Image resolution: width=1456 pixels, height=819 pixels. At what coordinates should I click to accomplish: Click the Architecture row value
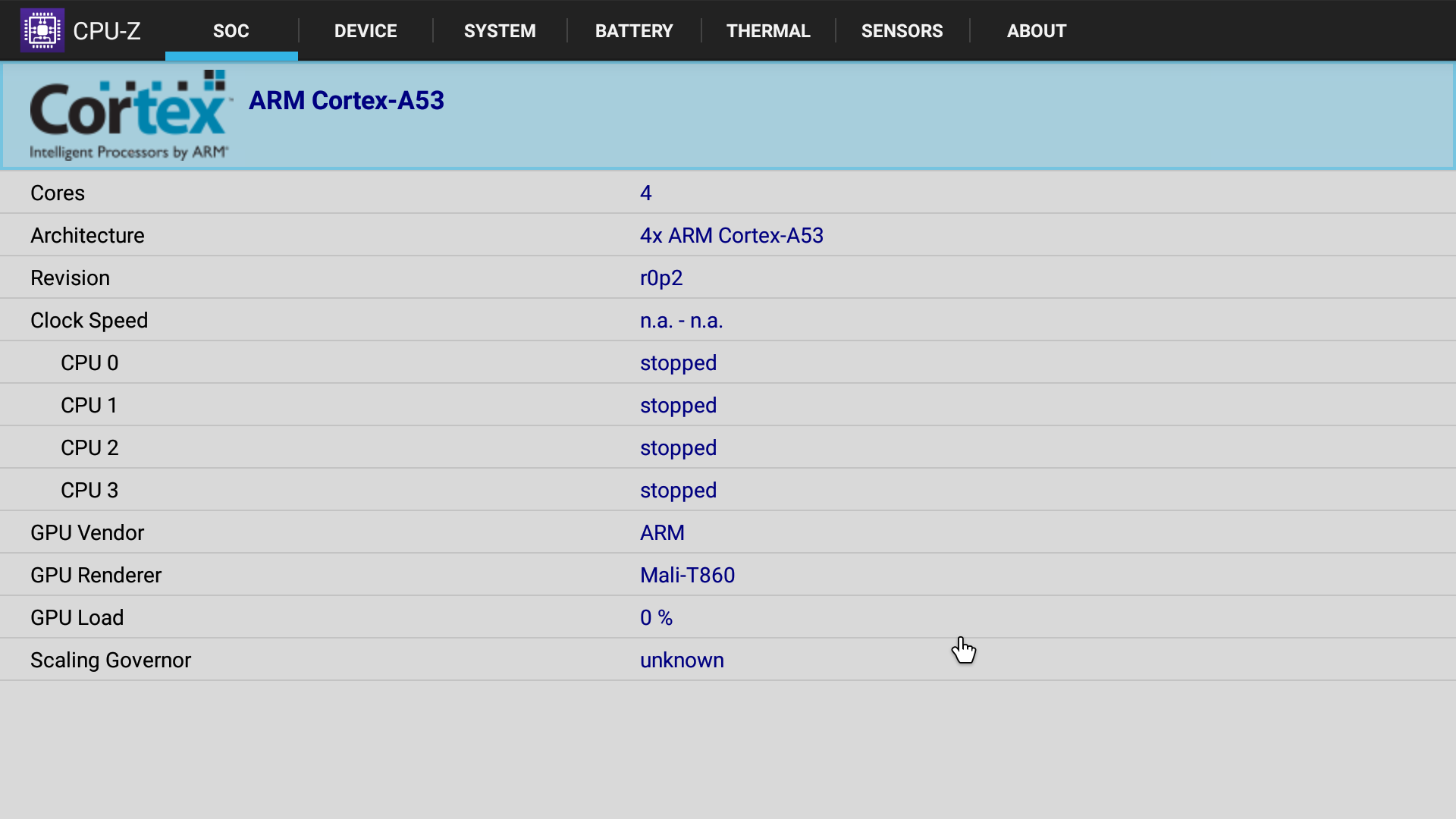point(731,236)
